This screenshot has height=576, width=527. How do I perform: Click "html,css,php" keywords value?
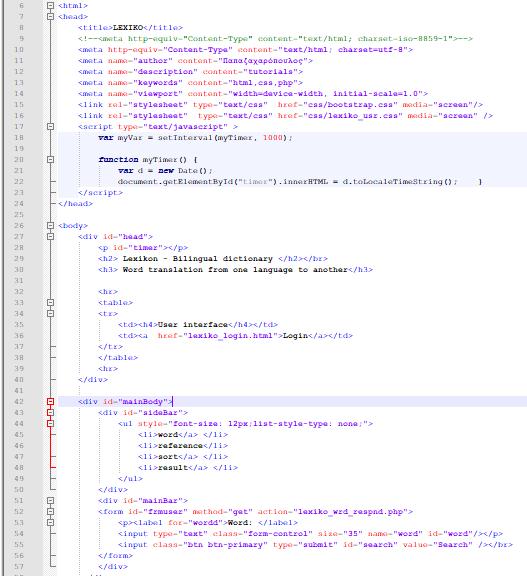point(263,83)
